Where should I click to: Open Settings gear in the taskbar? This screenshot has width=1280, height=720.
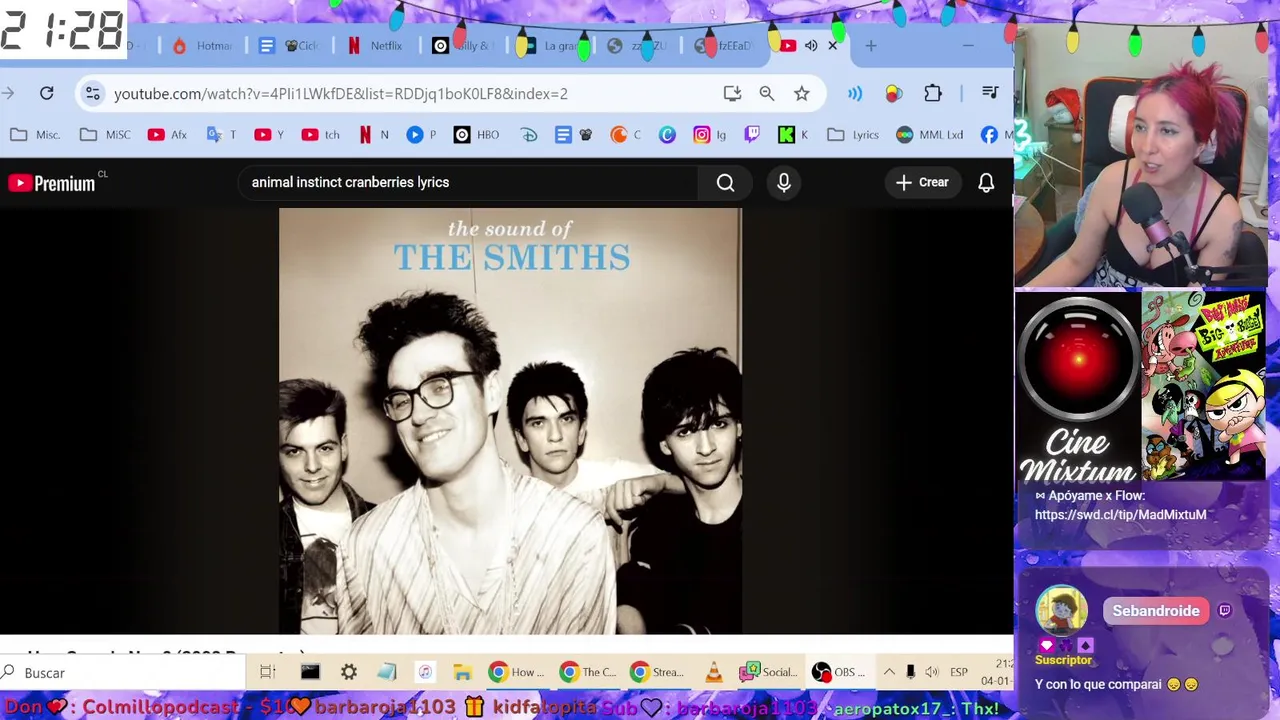pyautogui.click(x=348, y=672)
